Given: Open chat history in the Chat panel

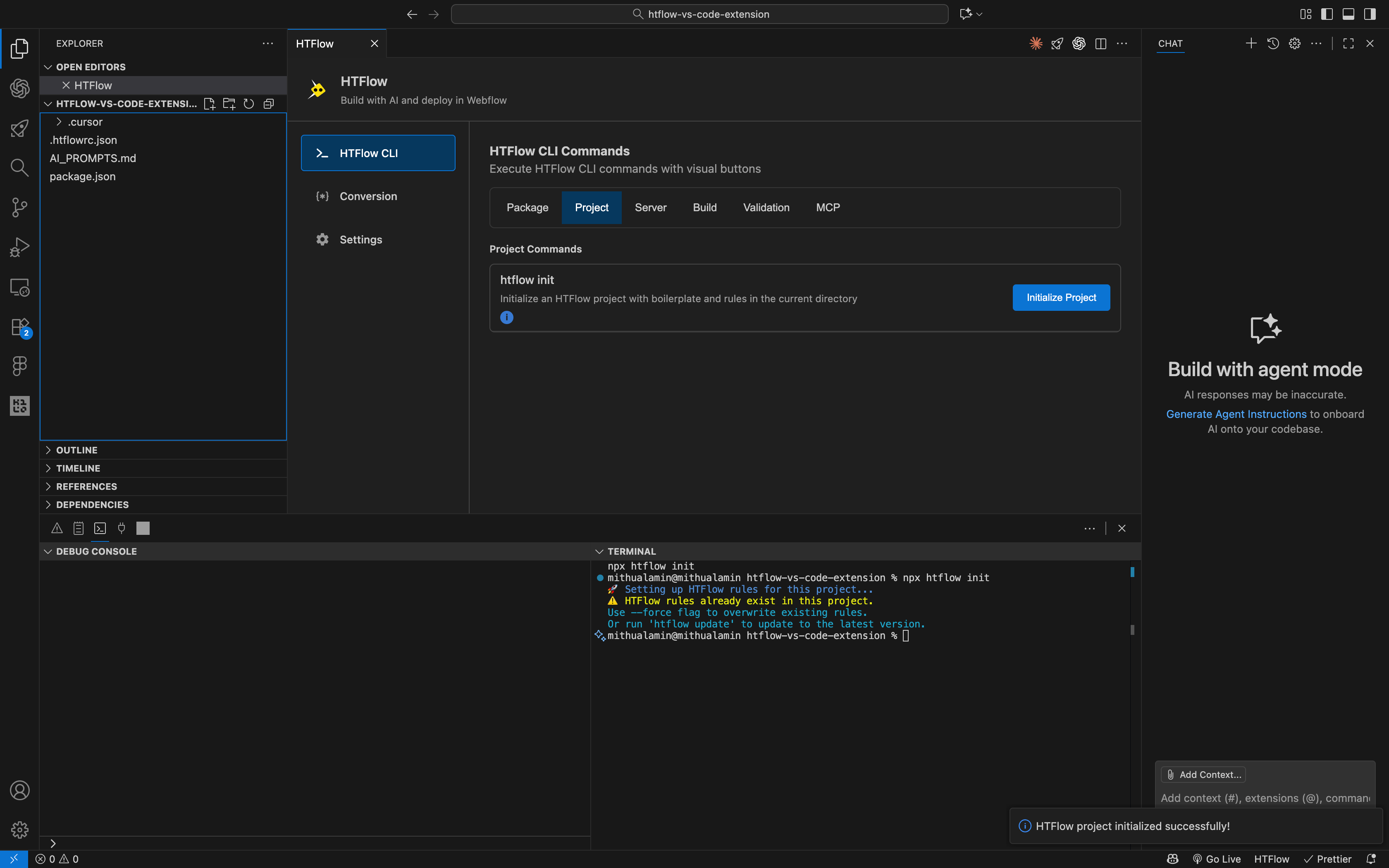Looking at the screenshot, I should tap(1272, 43).
